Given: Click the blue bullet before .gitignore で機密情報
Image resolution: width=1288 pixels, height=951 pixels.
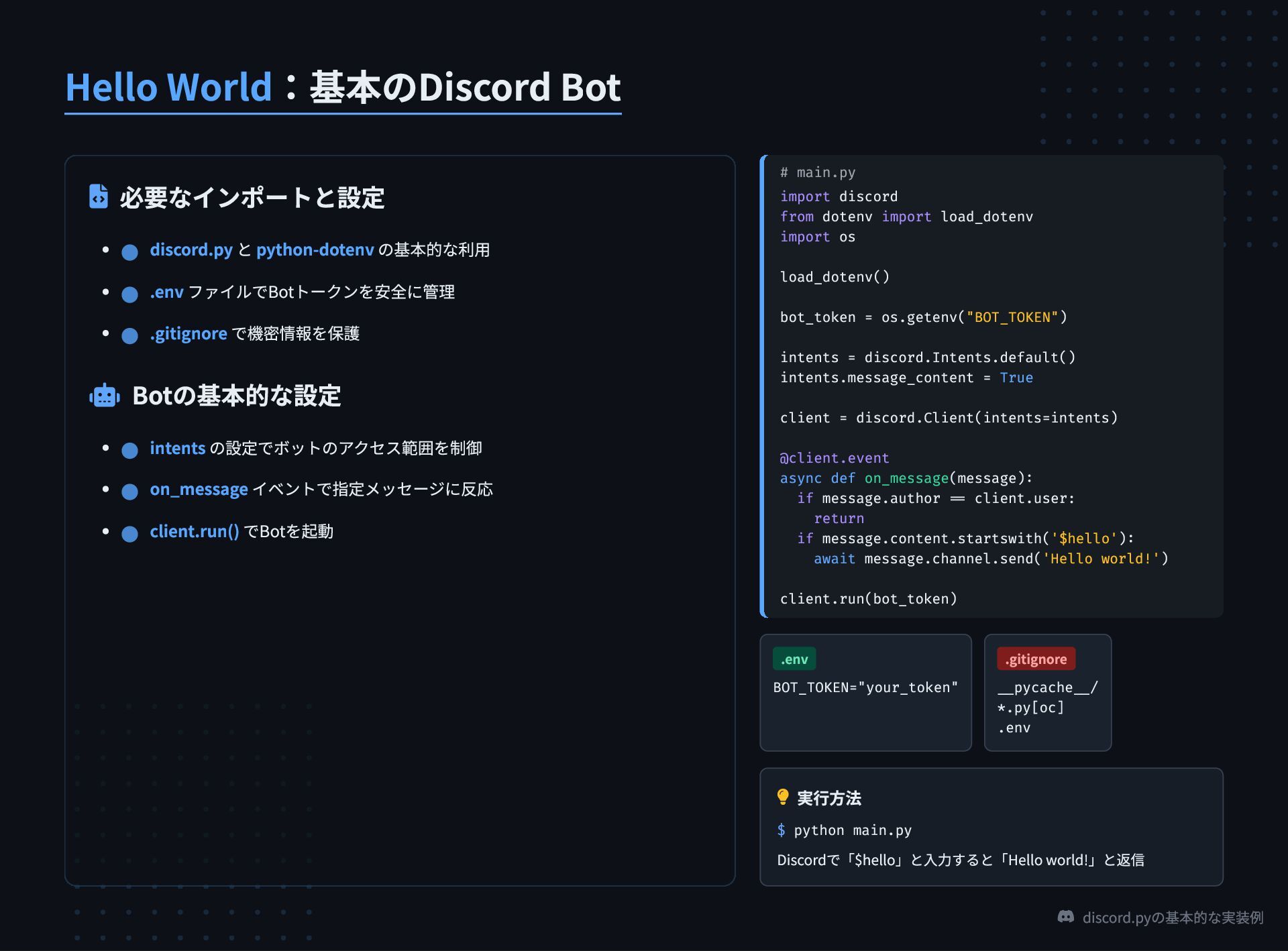Looking at the screenshot, I should (129, 335).
